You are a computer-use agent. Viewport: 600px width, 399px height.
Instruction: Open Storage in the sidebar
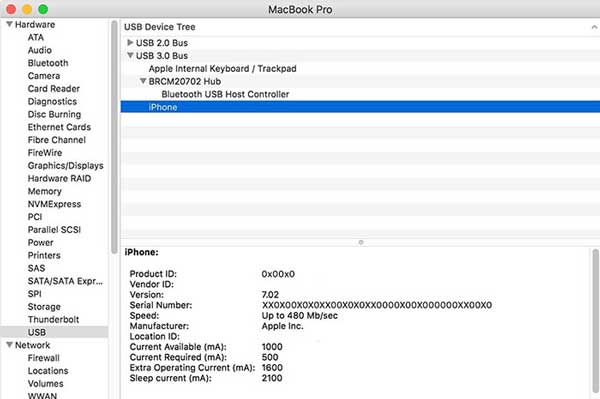tap(44, 307)
